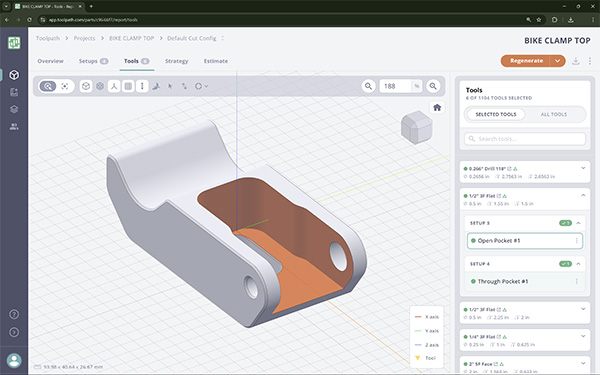Screen dimensions: 600x375
Task: Bookmark this page with star icon
Action: pos(539,20)
